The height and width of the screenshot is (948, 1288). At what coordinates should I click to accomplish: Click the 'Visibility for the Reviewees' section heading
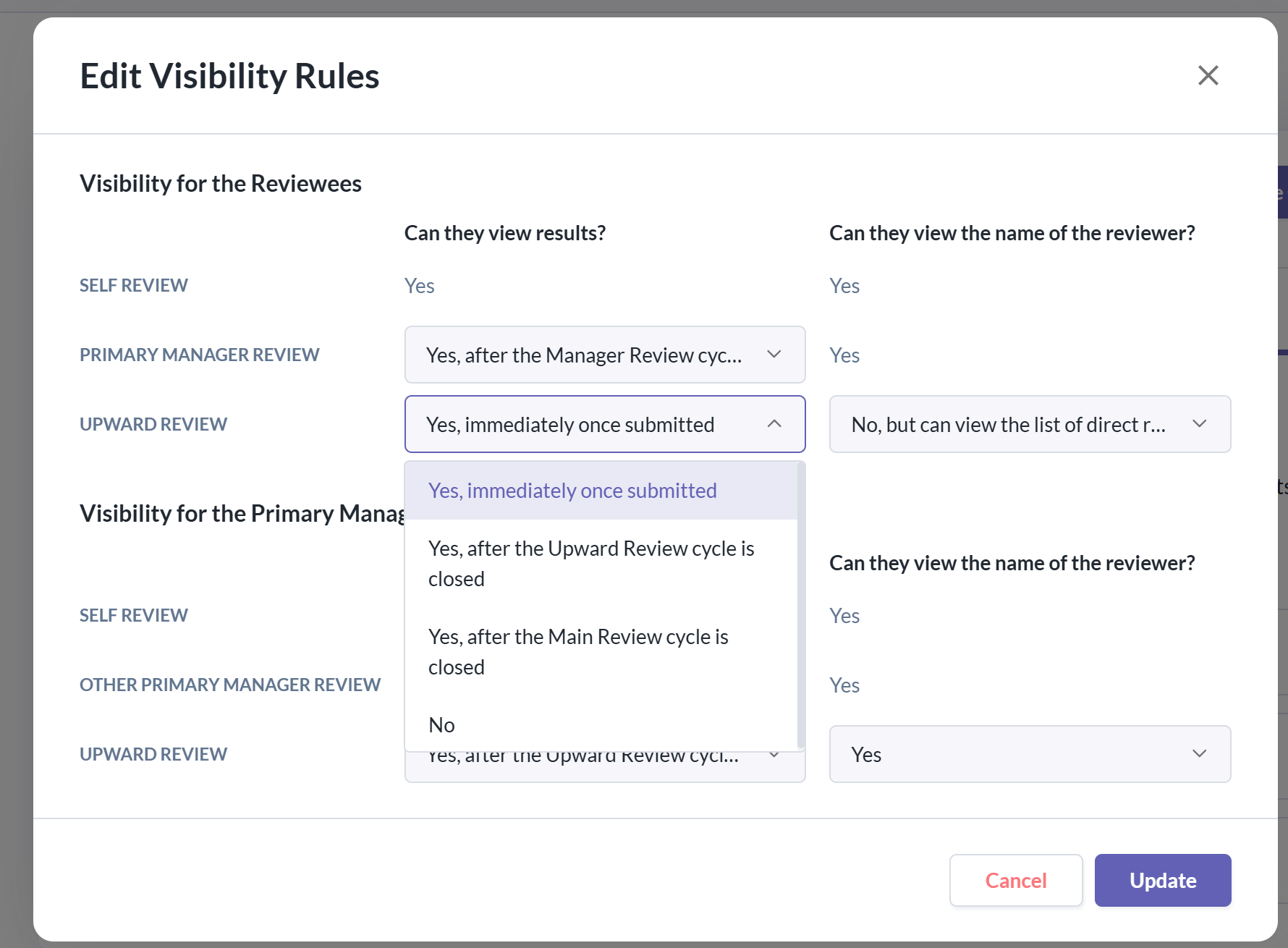221,184
